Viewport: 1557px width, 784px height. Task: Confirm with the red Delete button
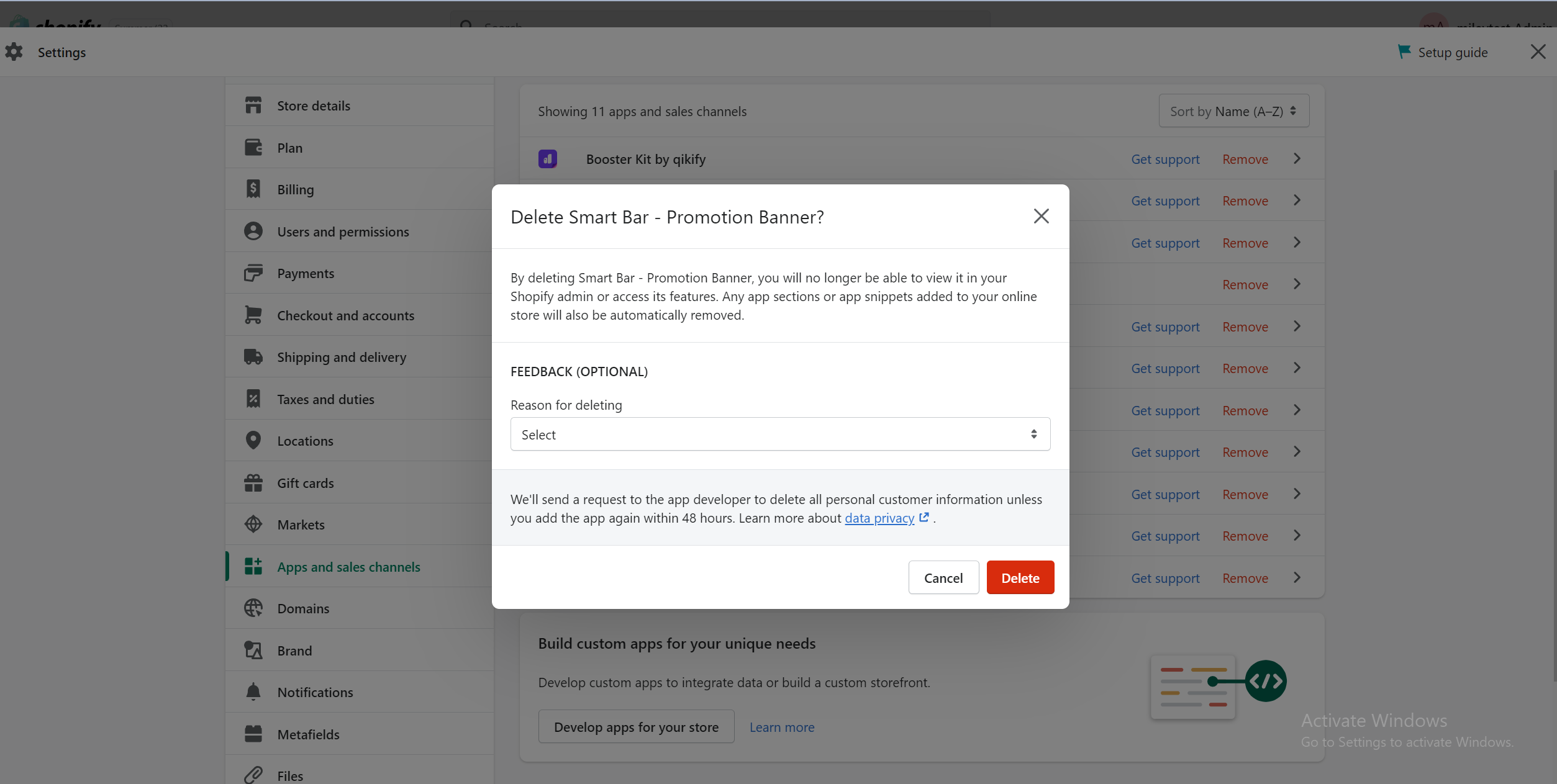1020,577
